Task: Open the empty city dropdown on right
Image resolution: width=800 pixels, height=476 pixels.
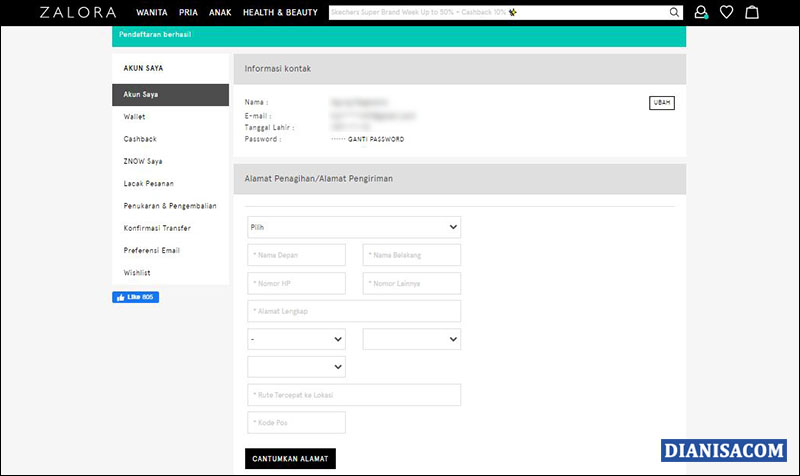Action: (x=411, y=339)
